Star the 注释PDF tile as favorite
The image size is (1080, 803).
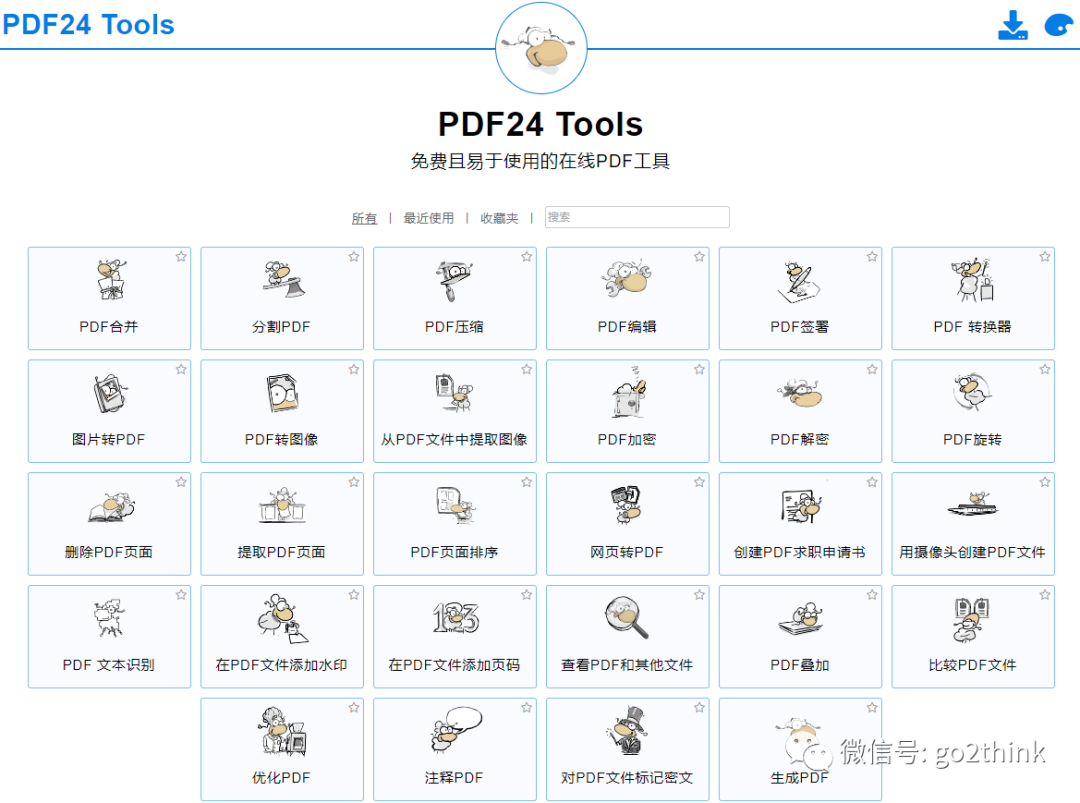click(x=527, y=708)
